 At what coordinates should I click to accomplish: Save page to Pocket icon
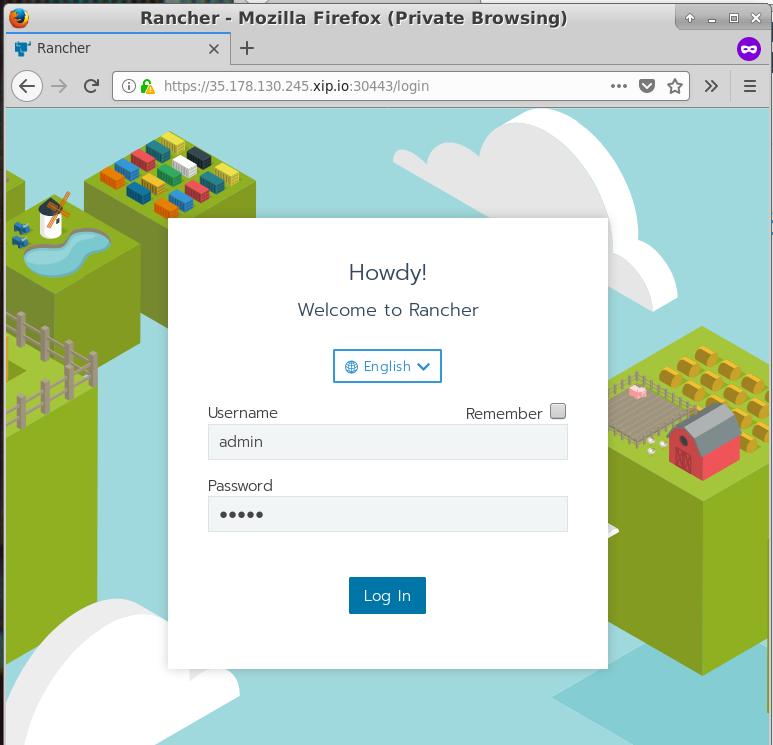coord(647,86)
